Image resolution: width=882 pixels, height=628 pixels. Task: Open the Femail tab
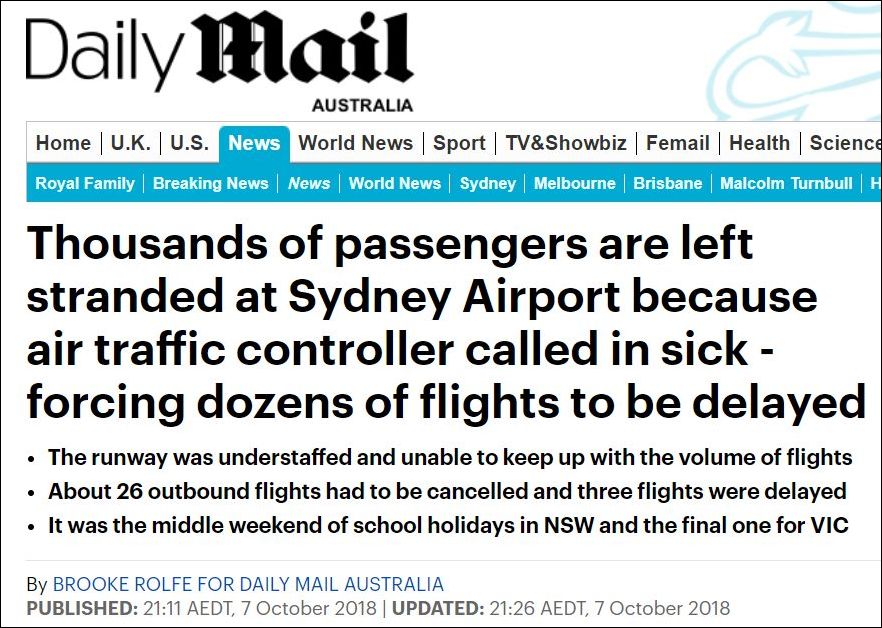point(678,143)
